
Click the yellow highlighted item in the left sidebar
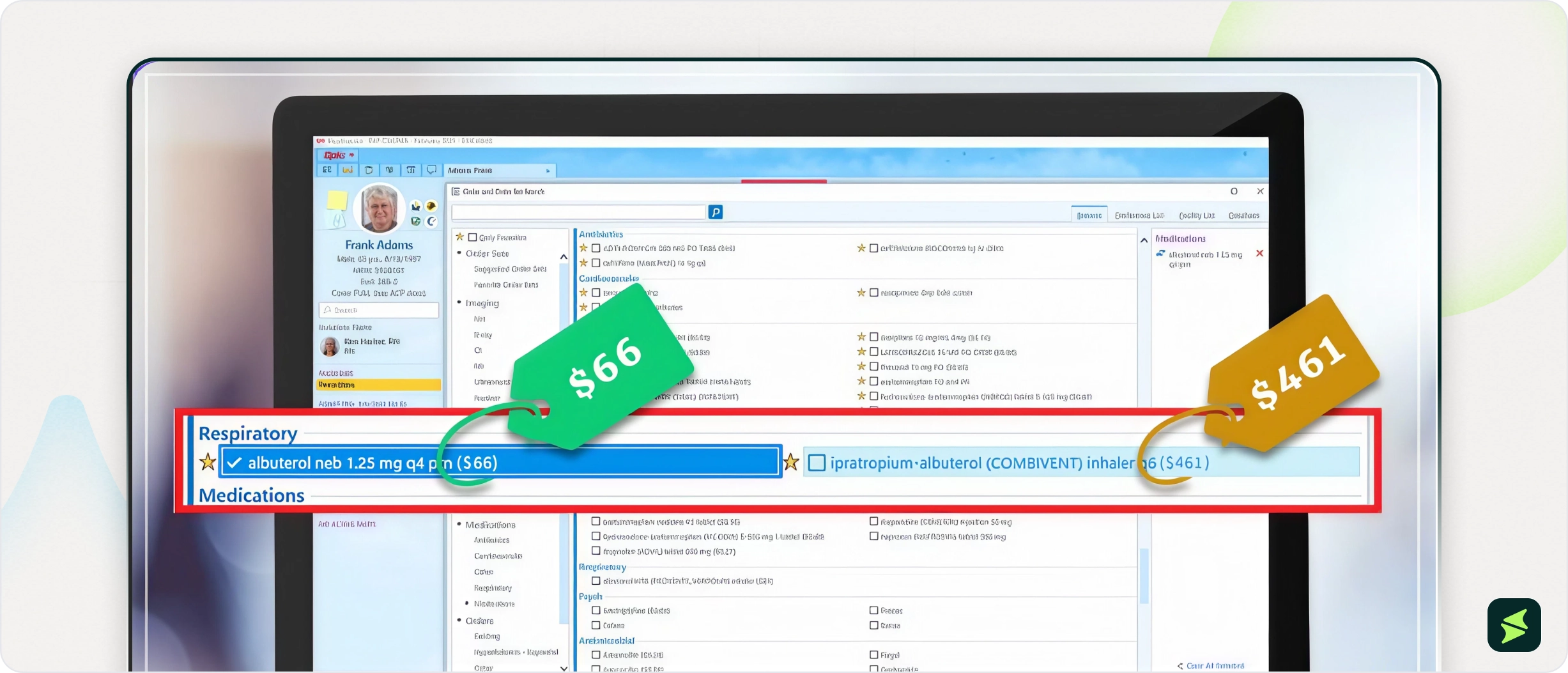(x=379, y=385)
